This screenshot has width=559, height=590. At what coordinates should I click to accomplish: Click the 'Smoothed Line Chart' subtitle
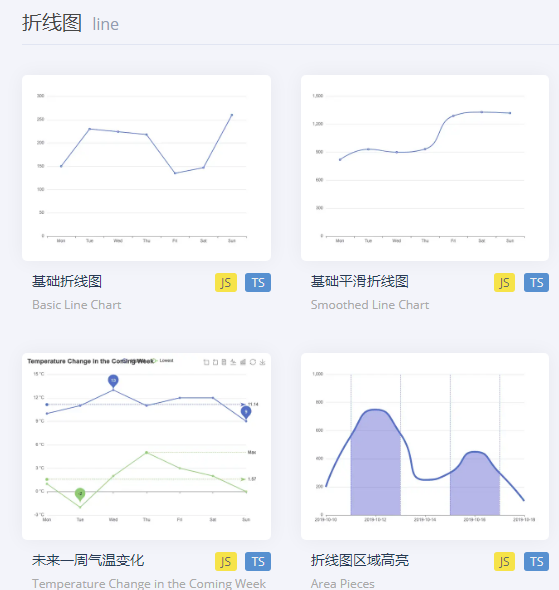pyautogui.click(x=370, y=305)
